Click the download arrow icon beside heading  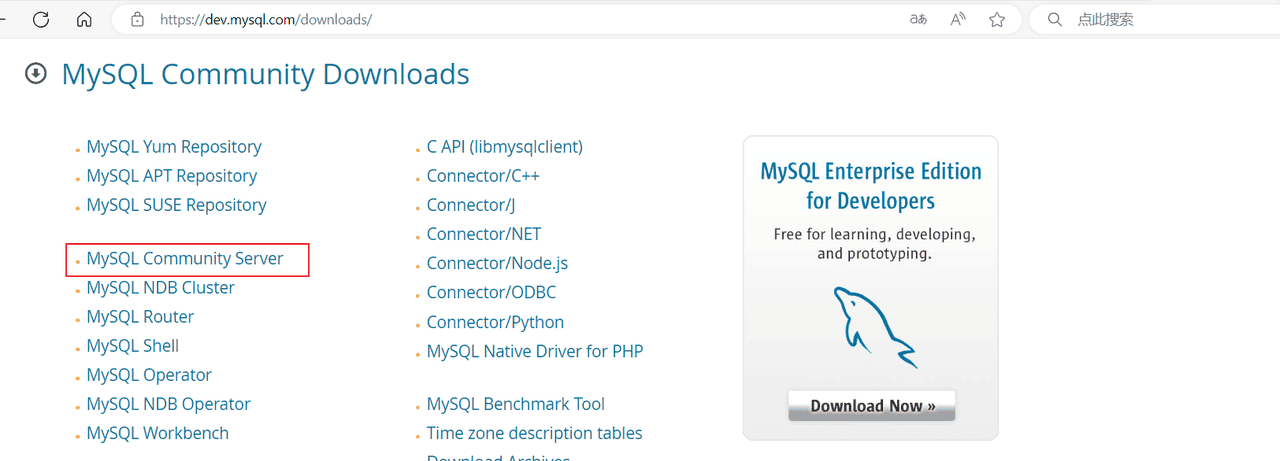point(36,73)
